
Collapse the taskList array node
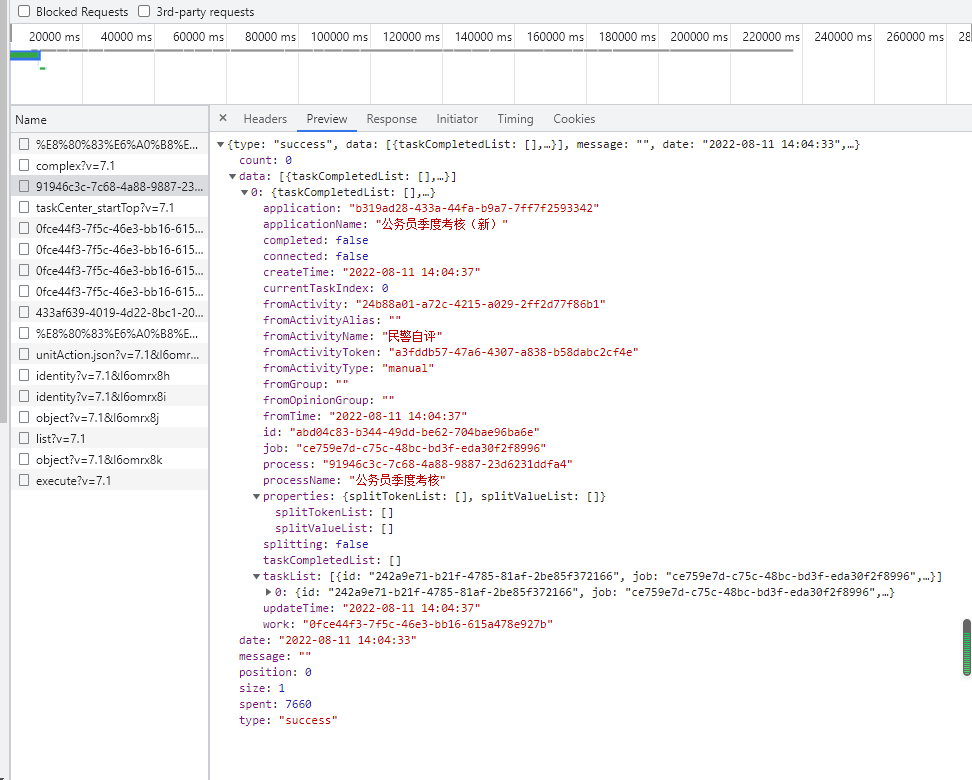pyautogui.click(x=257, y=577)
